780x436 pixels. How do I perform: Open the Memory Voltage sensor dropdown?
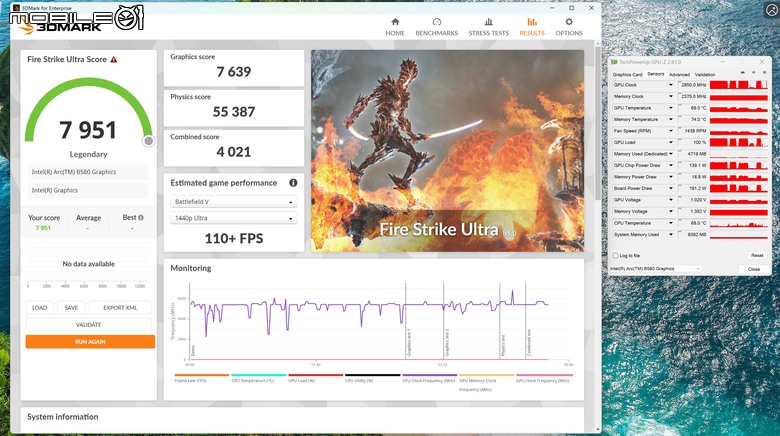pyautogui.click(x=671, y=212)
